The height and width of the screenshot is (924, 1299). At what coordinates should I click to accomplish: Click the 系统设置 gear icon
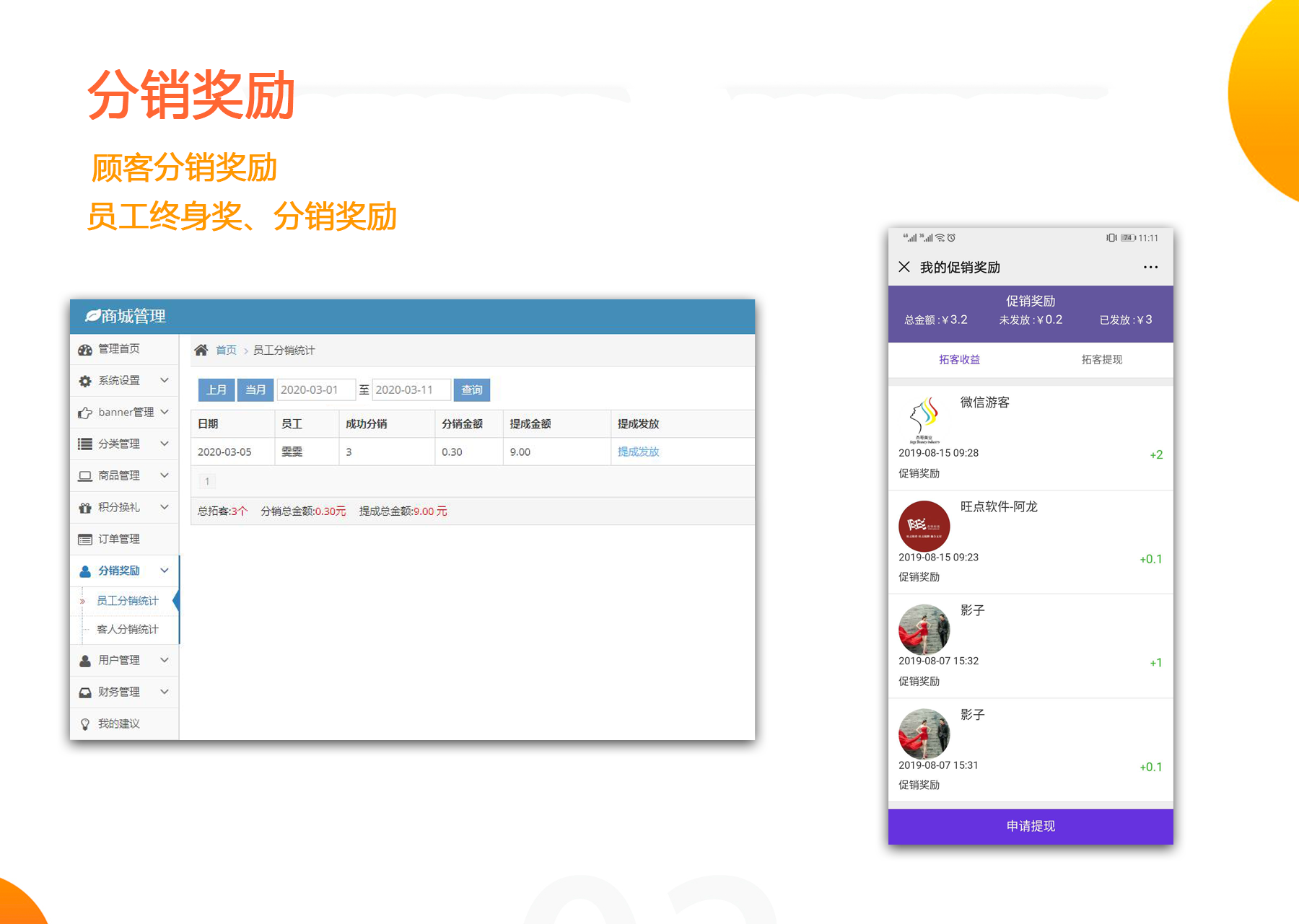[x=85, y=381]
